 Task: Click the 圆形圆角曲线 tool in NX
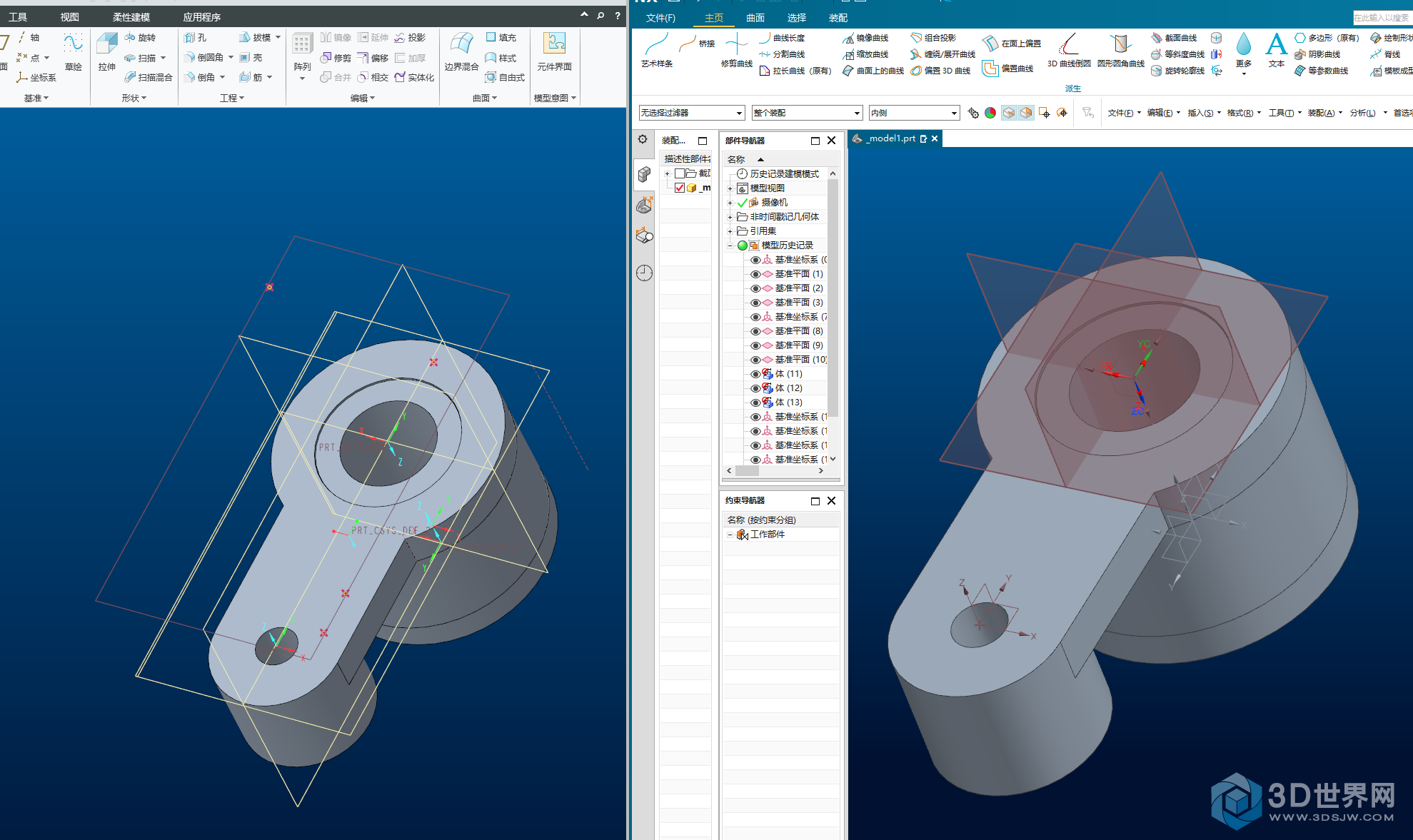pos(1120,50)
